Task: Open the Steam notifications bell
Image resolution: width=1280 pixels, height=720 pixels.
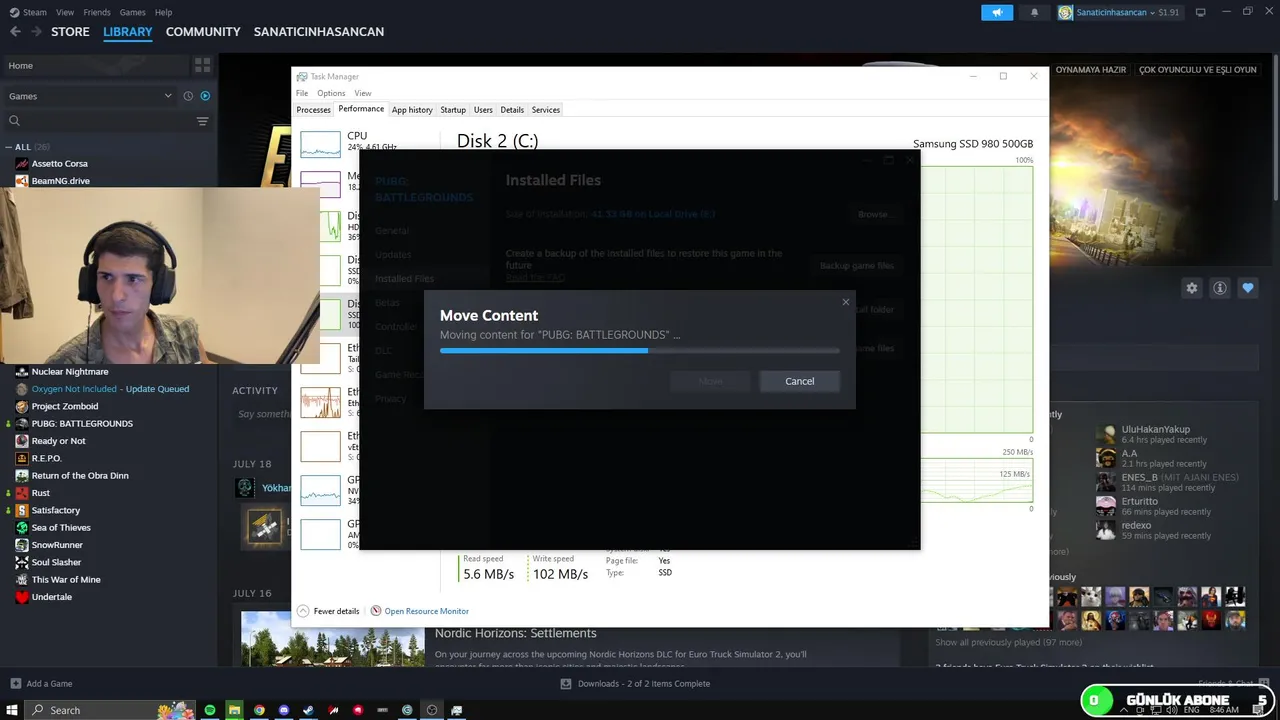Action: pyautogui.click(x=1034, y=12)
